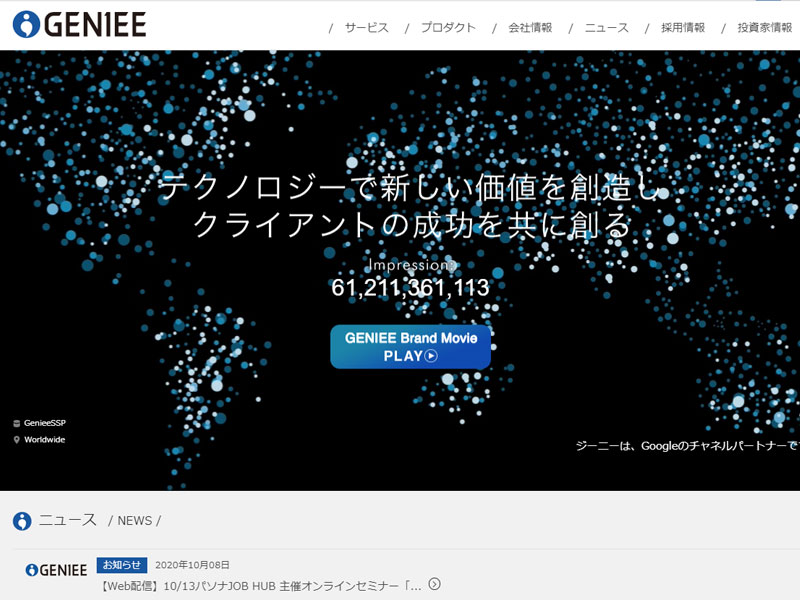Image resolution: width=800 pixels, height=600 pixels.
Task: Select the GenieeSSP label
Action: [45, 423]
